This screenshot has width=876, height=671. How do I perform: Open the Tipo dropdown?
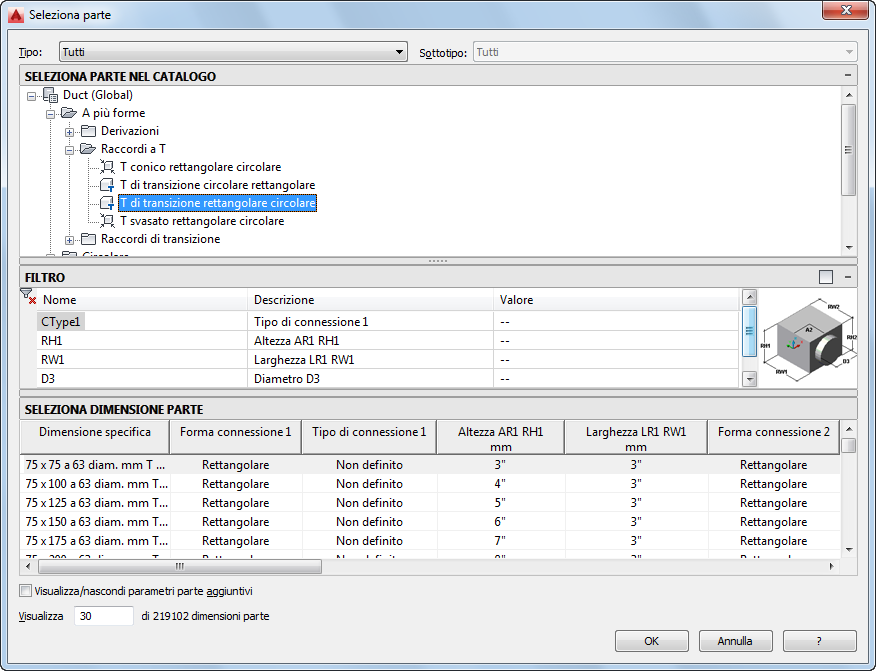(233, 52)
